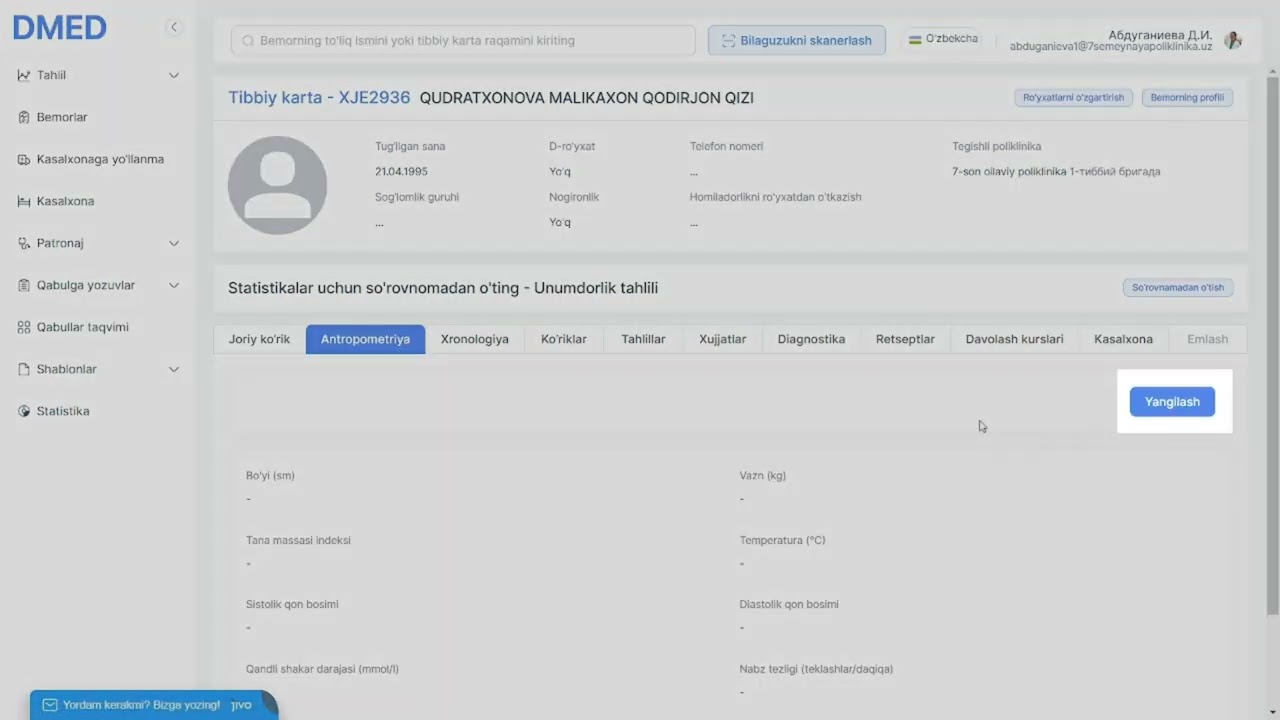This screenshot has height=720, width=1280.
Task: Click the Patronaj stethoscope icon
Action: coord(23,243)
